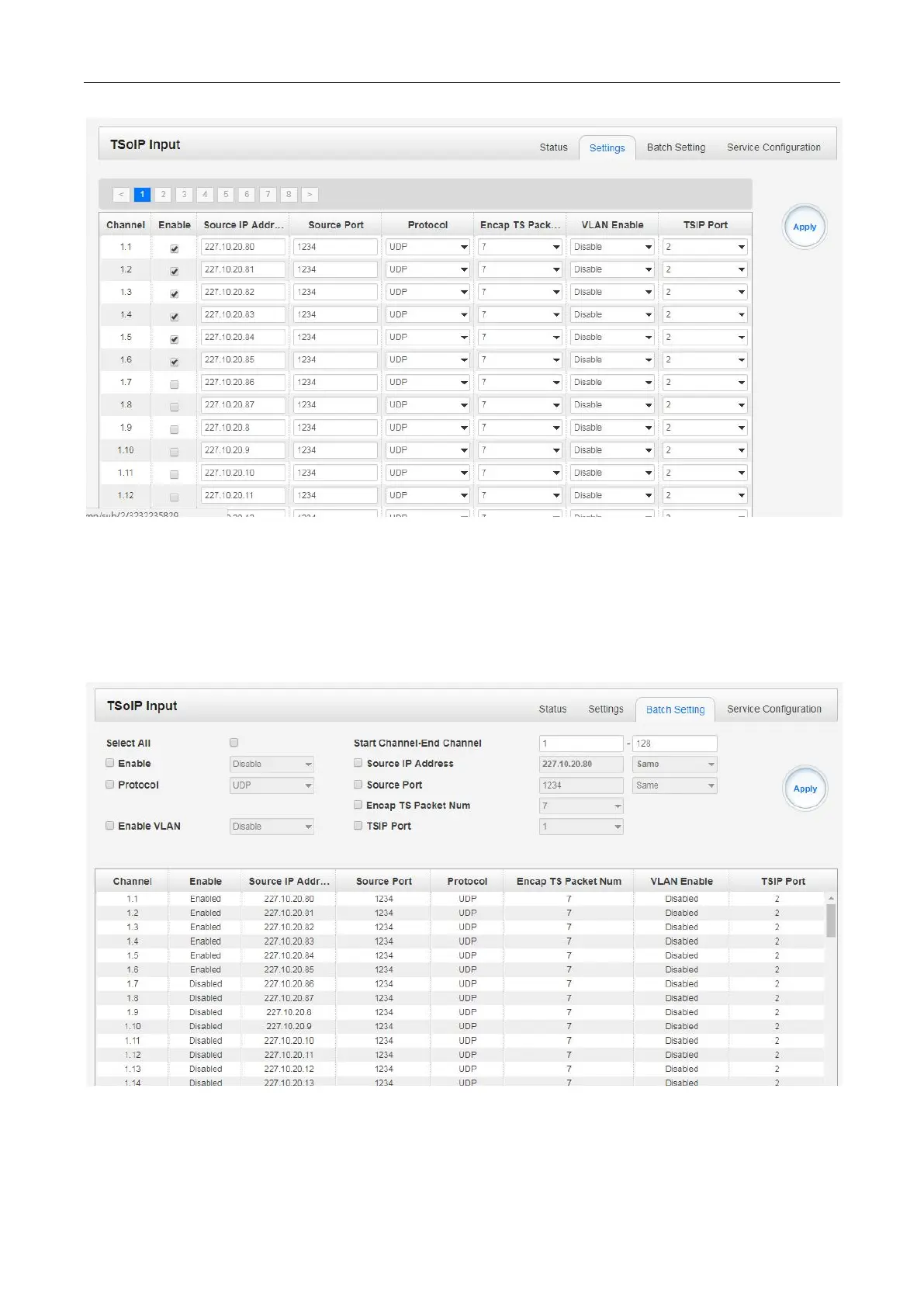
Task: Uncheck Enable for channel 1.1
Action: 175,248
